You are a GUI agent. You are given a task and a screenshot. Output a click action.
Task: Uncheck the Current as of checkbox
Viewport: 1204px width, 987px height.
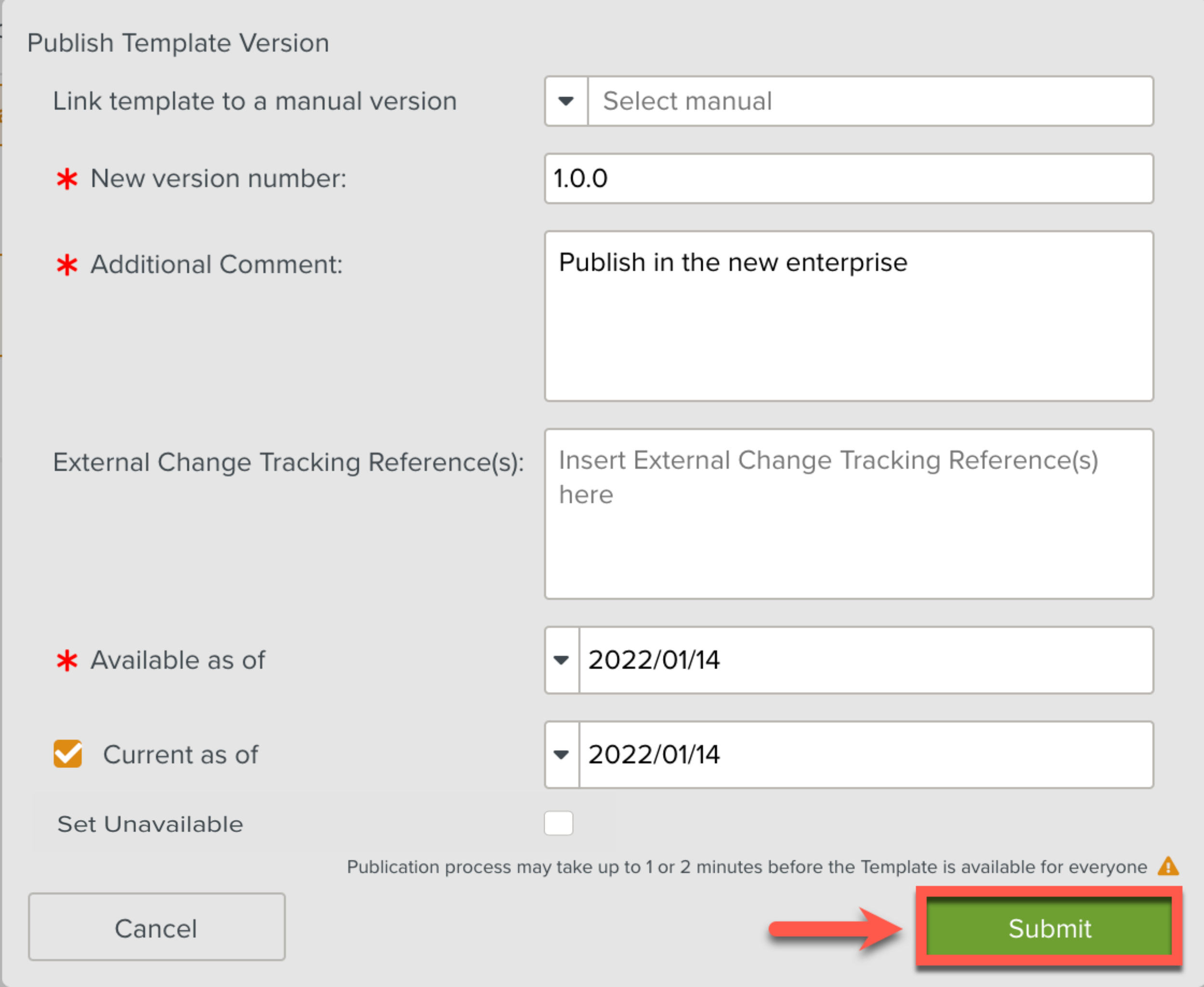click(67, 754)
